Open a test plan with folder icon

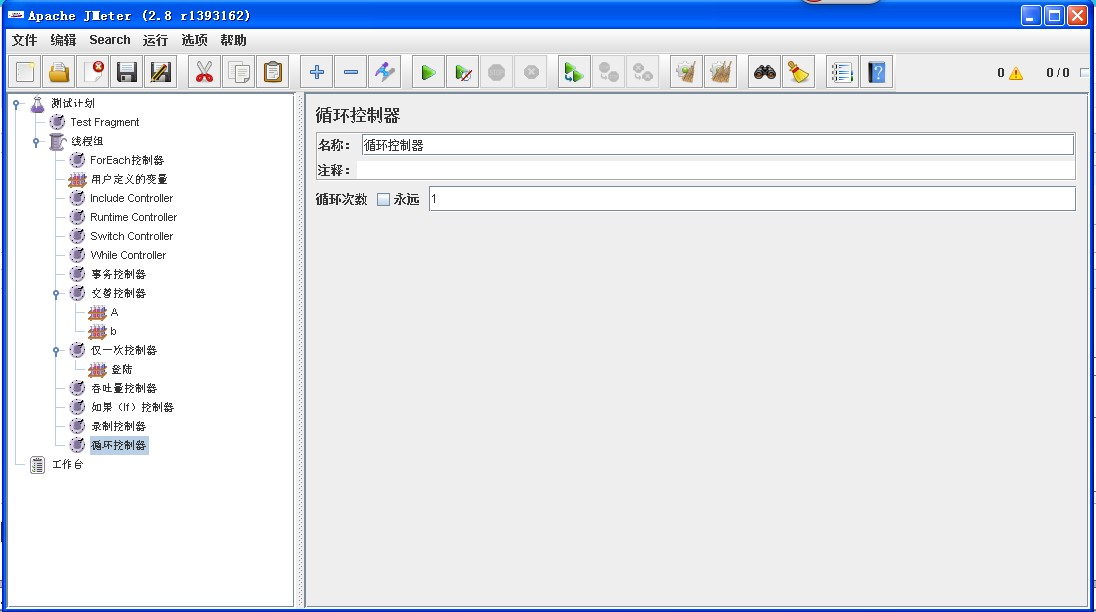[x=59, y=72]
